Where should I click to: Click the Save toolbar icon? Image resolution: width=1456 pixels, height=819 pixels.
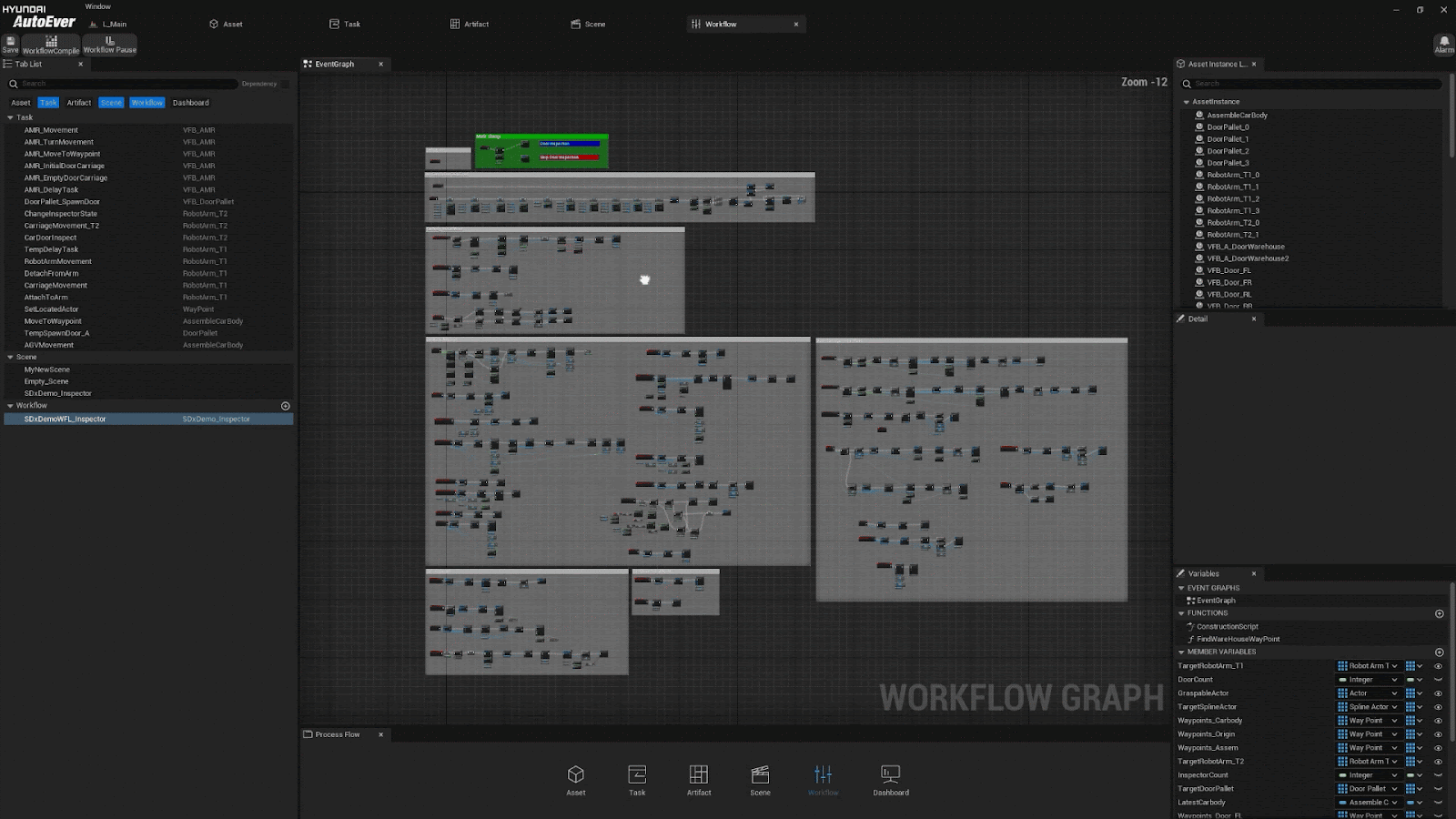[10, 44]
